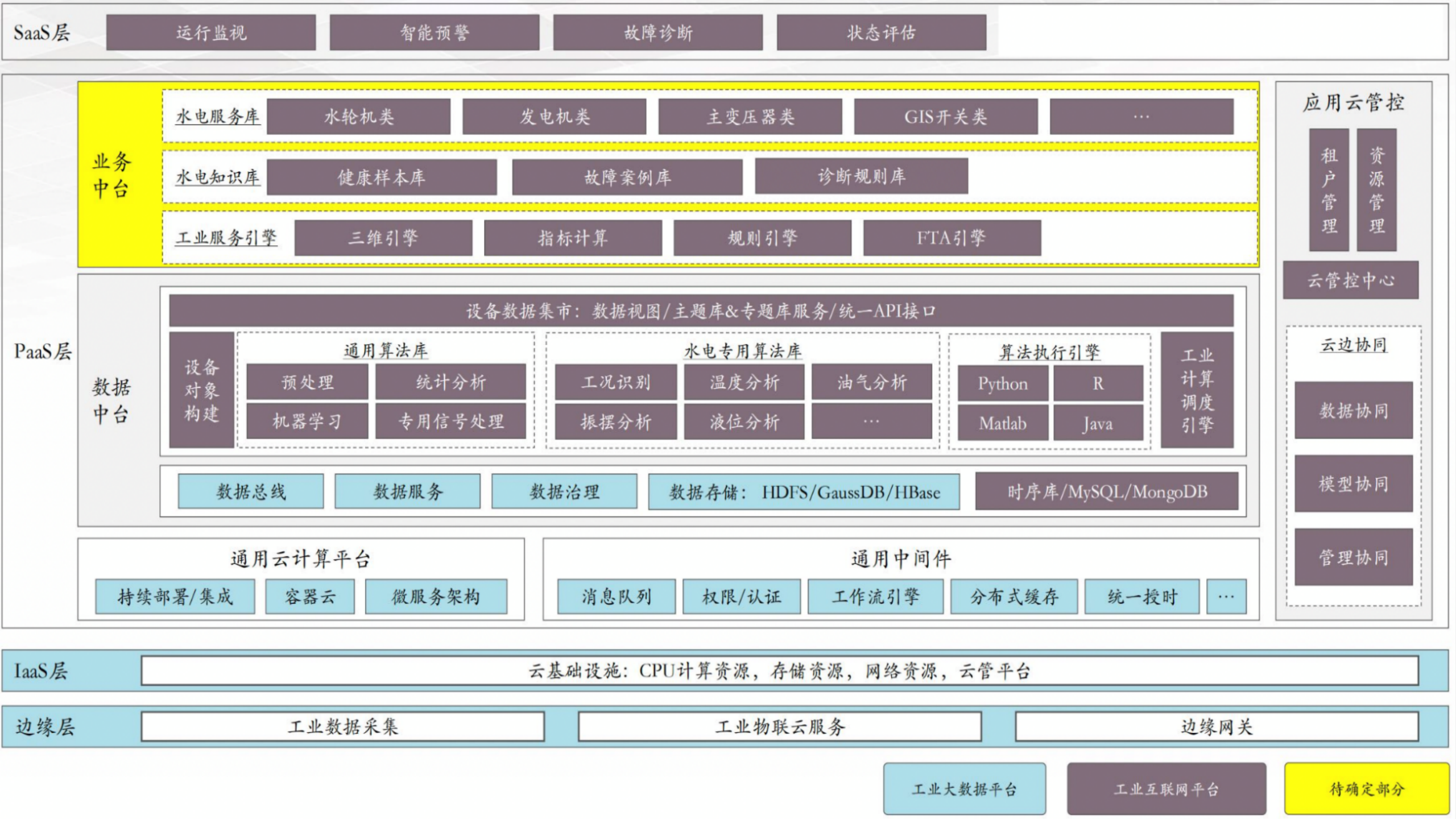
Task: Select the 消息队列 box
Action: pos(617,597)
